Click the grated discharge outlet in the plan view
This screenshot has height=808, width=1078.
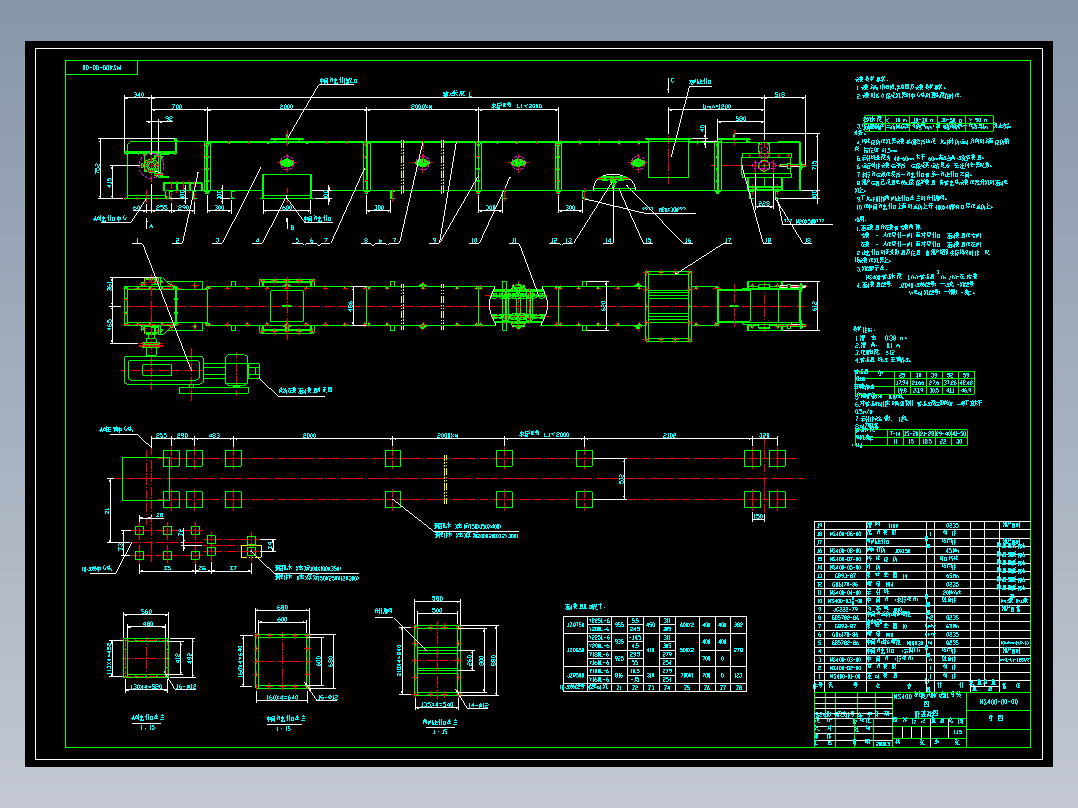coord(668,306)
